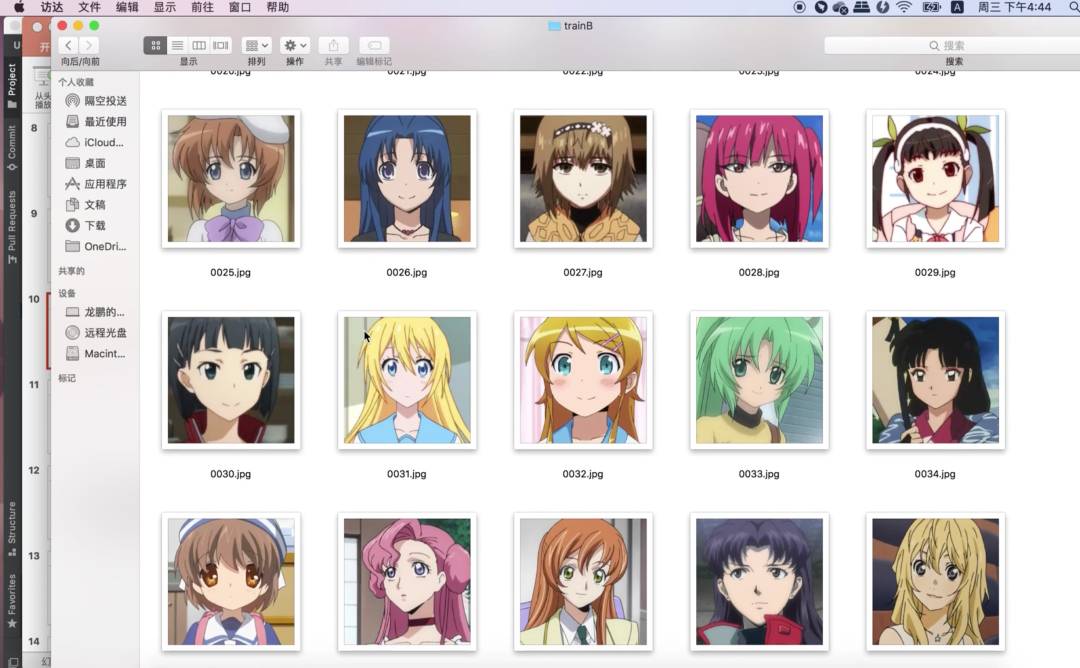Open Applications (应用程序) in sidebar

coord(96,184)
